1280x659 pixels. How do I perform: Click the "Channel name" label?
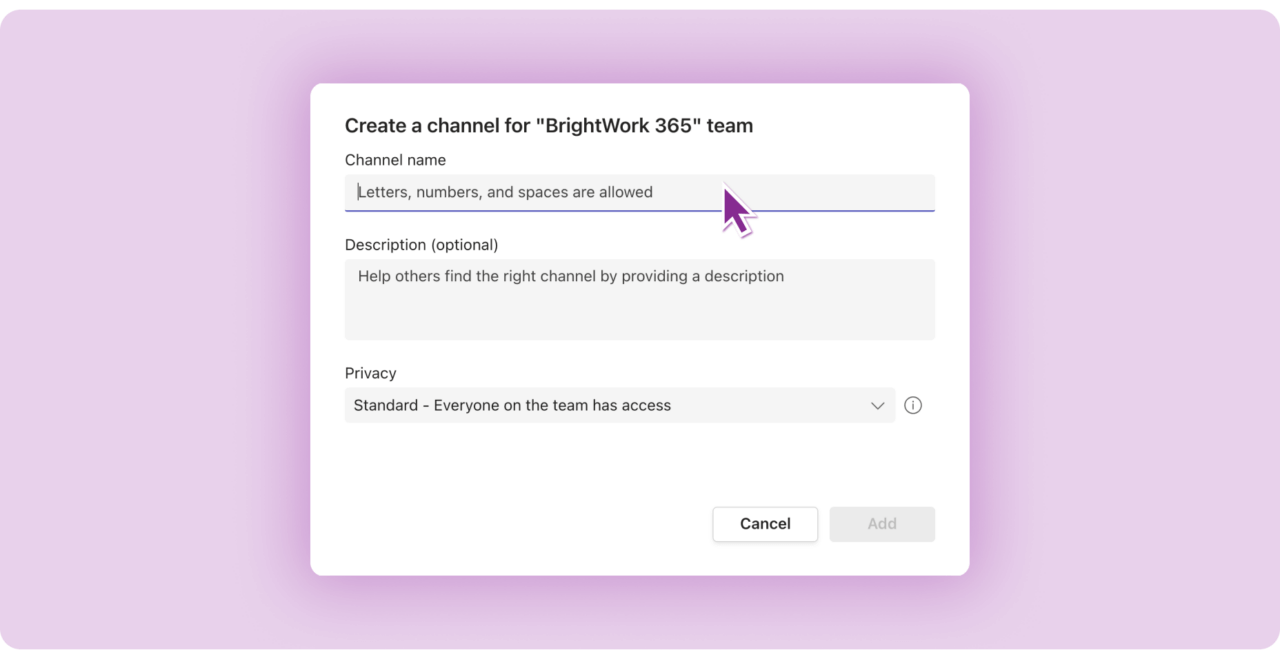[x=395, y=160]
